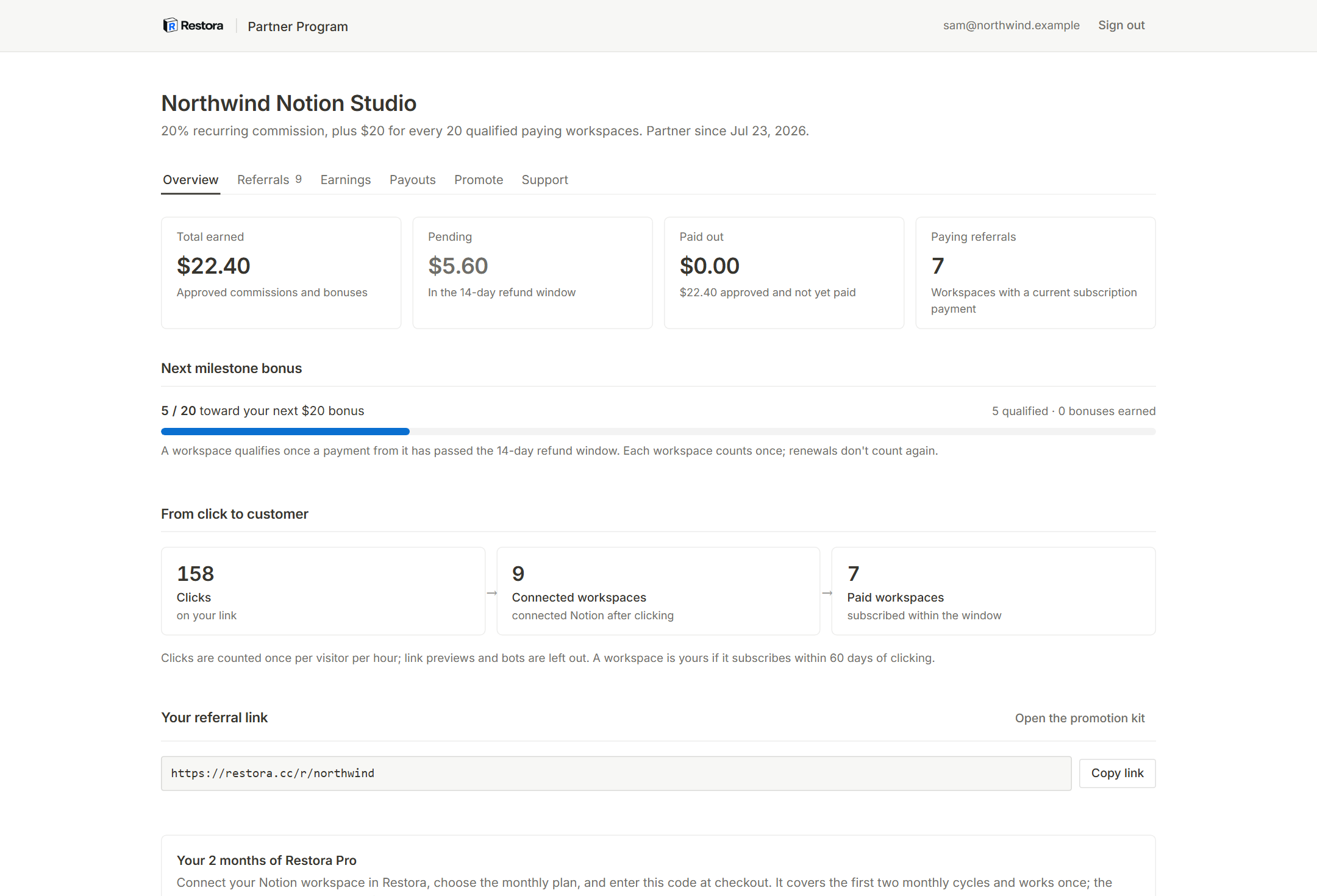The height and width of the screenshot is (896, 1317).
Task: Copy the referral link
Action: coord(1117,773)
